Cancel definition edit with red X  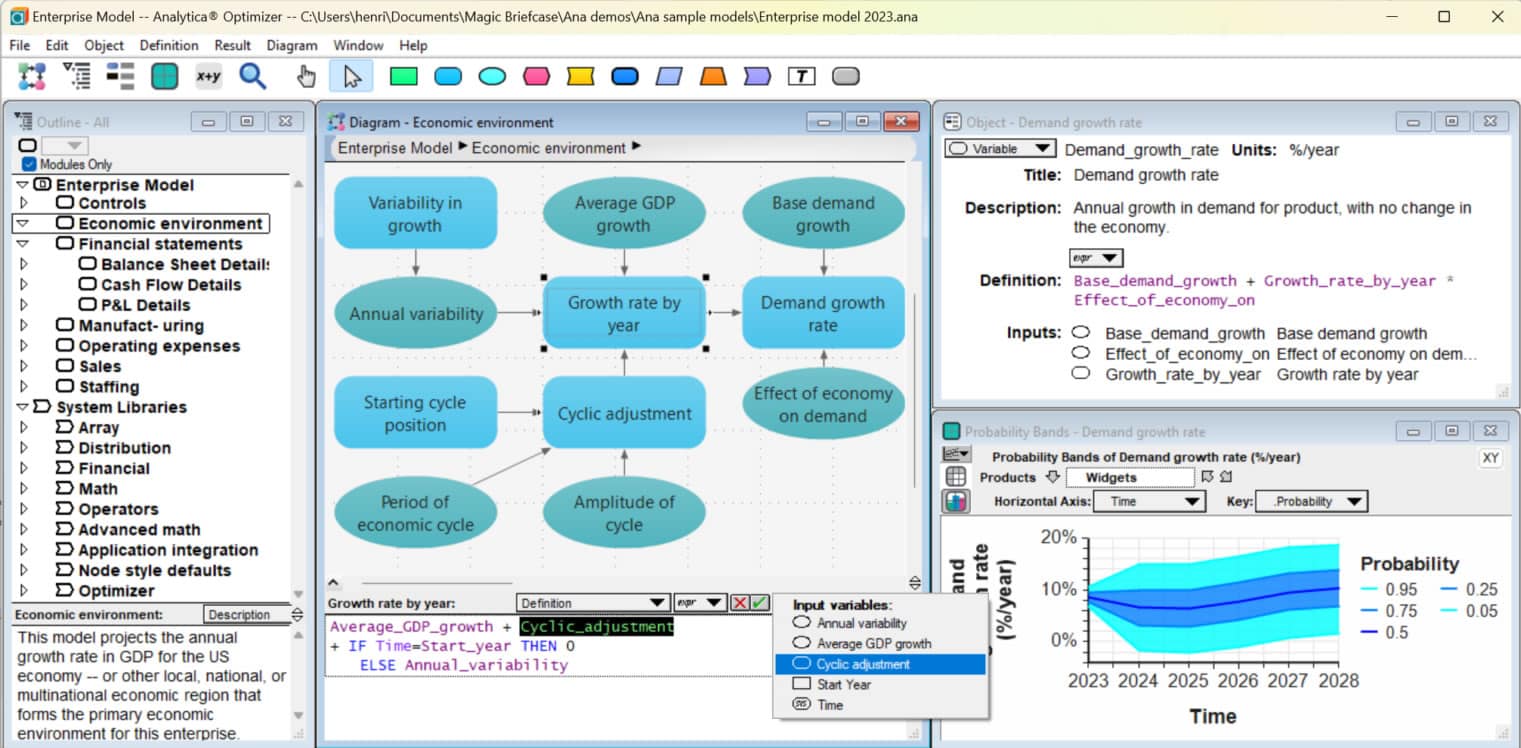[740, 603]
